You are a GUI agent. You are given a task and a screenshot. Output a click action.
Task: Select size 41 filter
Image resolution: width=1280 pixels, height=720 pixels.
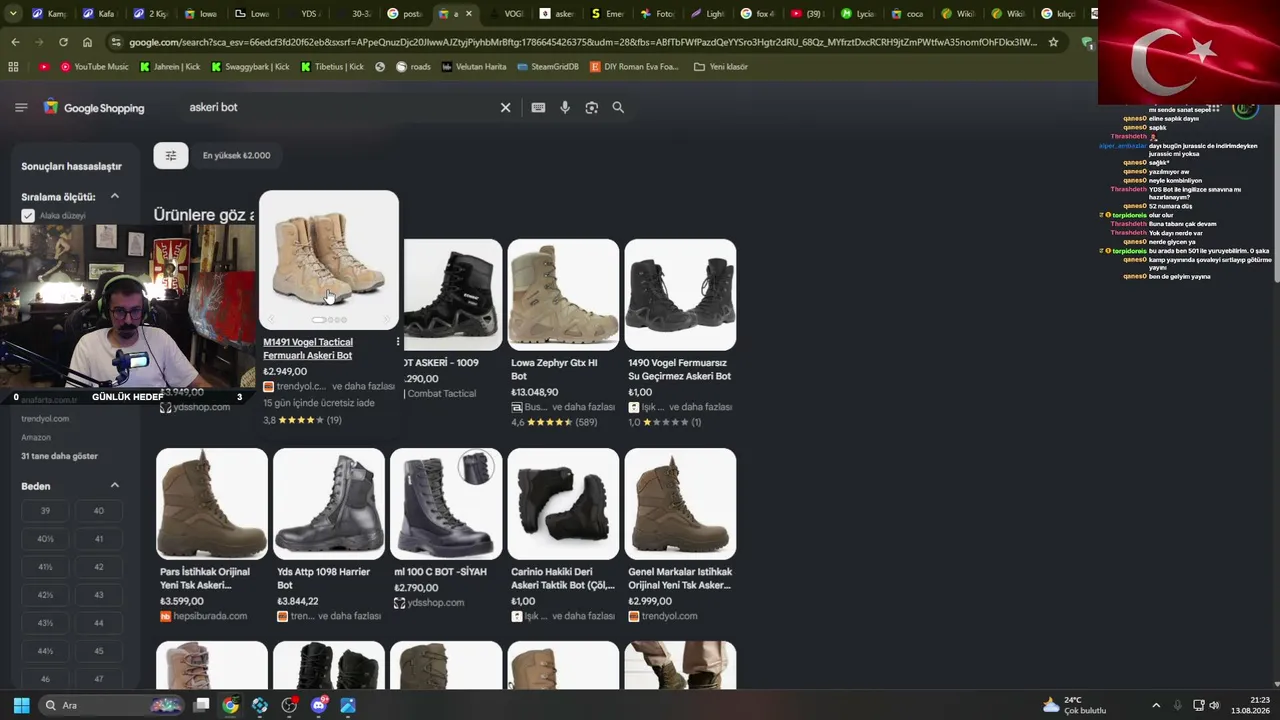98,539
